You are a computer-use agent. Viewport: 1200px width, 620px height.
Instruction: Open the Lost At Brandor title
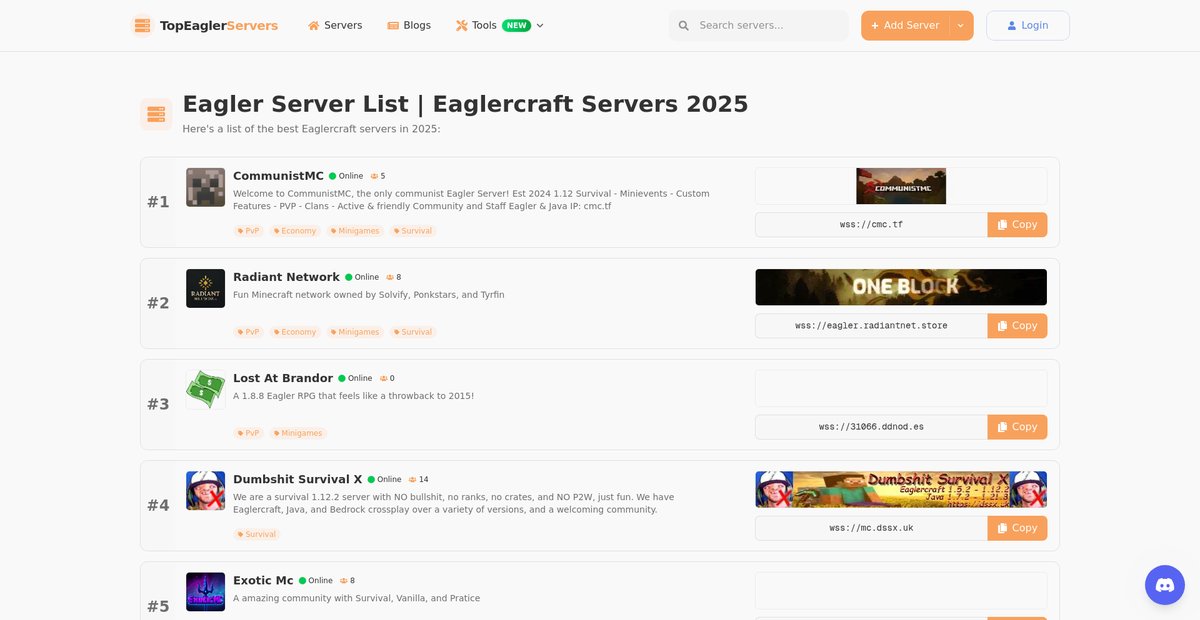click(x=283, y=378)
